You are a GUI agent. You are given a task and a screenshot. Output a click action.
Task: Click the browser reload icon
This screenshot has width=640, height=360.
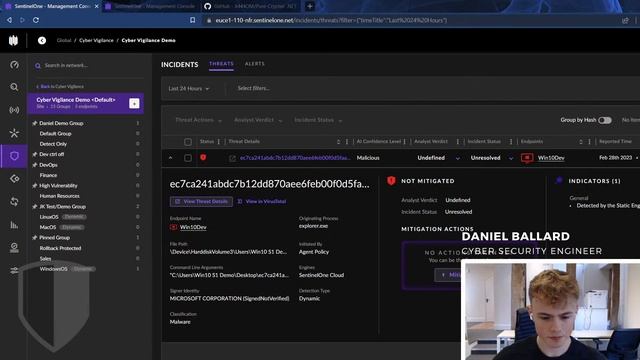click(36, 20)
